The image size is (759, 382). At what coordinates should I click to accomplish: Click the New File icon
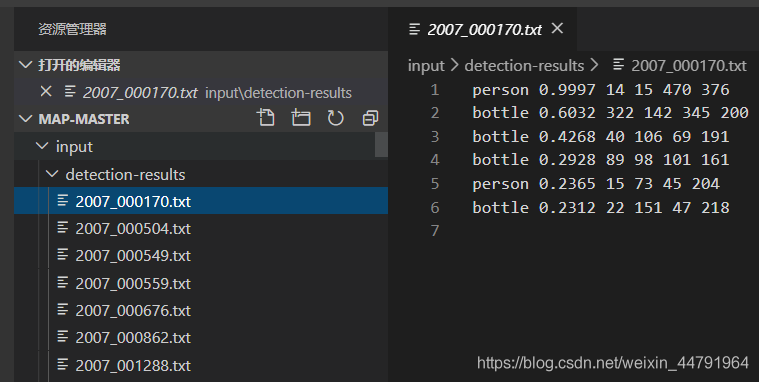(x=266, y=118)
